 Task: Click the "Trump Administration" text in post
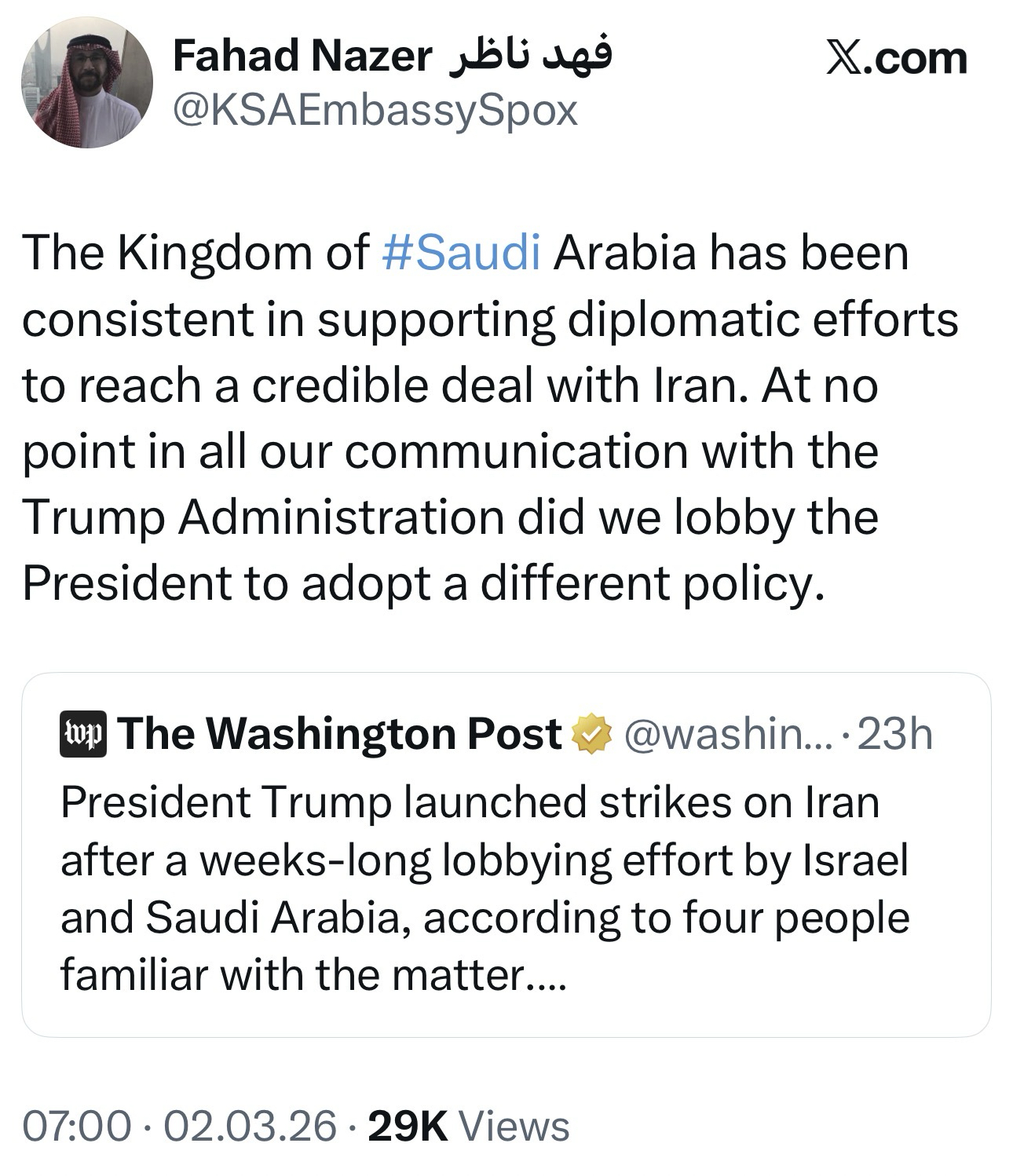263,517
